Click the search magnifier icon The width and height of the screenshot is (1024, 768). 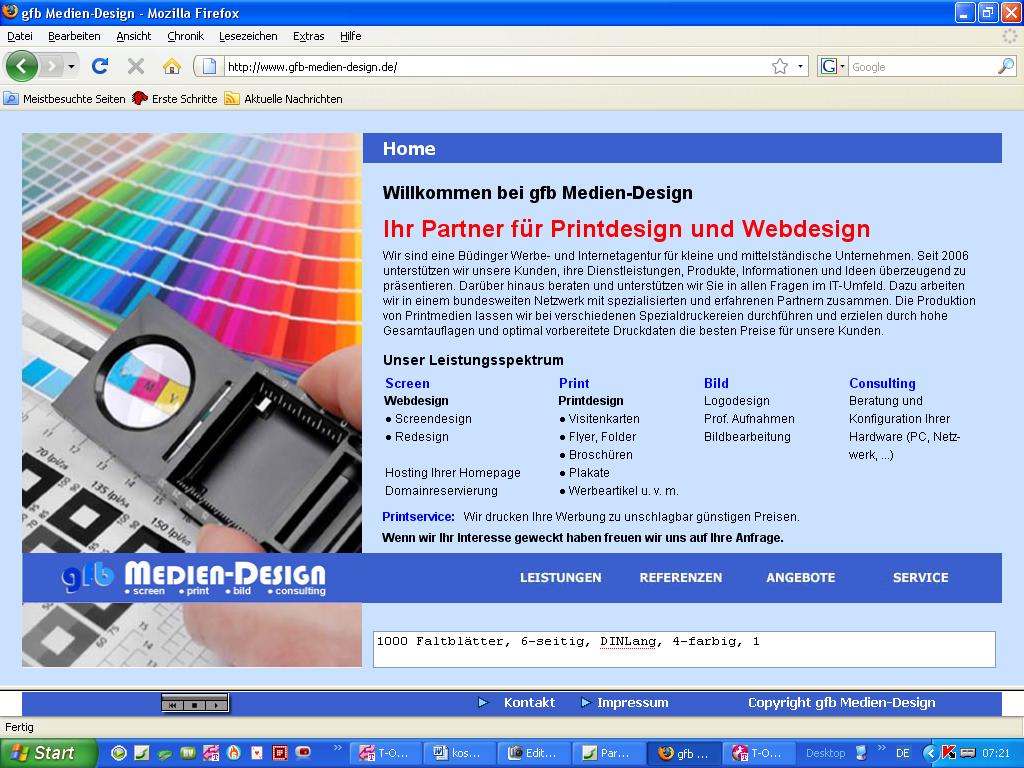tap(1006, 66)
